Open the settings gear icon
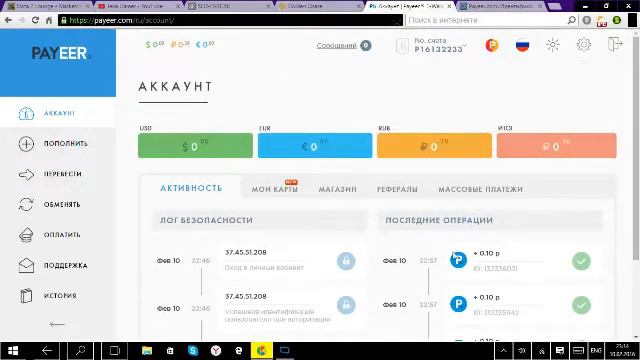Screen dimensions: 640x360 coord(584,44)
